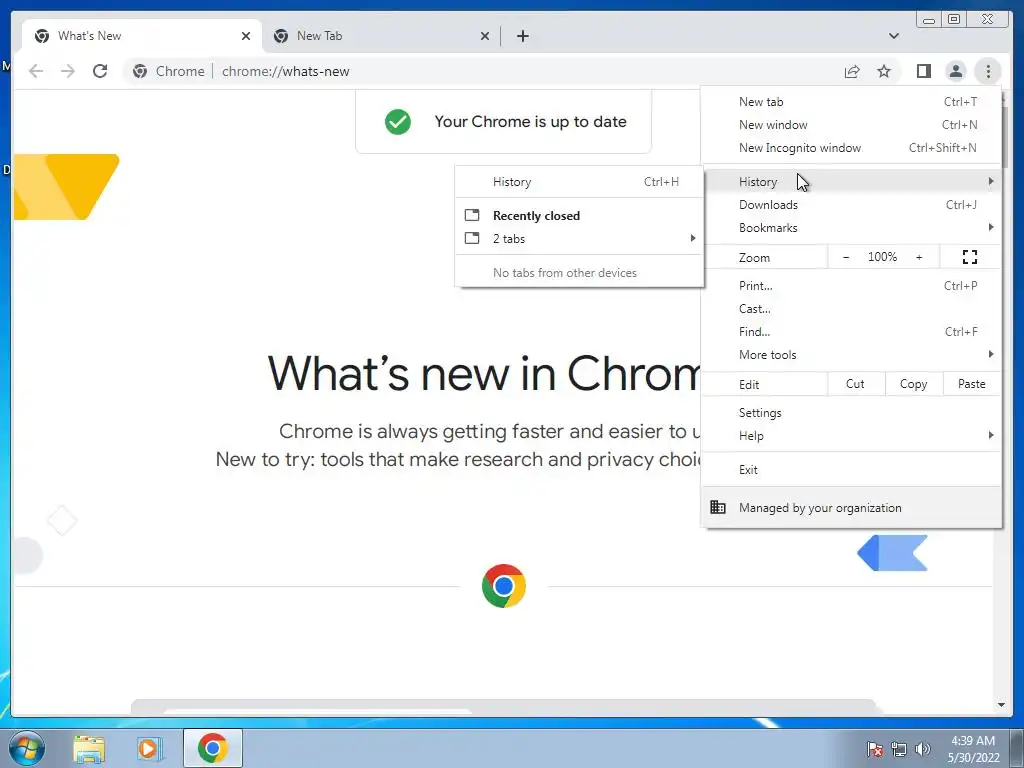Increase zoom with plus button
The height and width of the screenshot is (768, 1024).
[919, 257]
